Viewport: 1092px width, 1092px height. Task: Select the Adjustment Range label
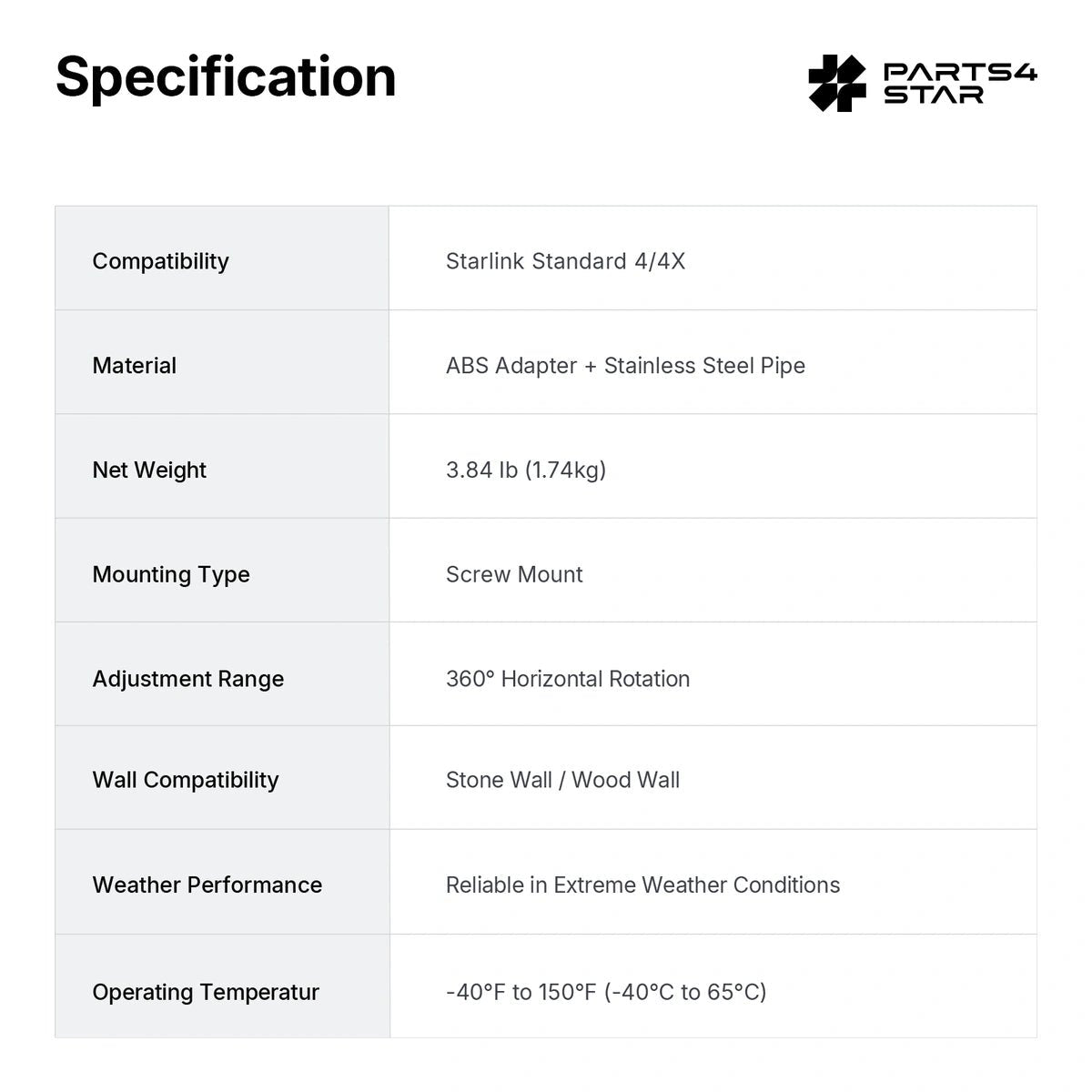tap(188, 680)
